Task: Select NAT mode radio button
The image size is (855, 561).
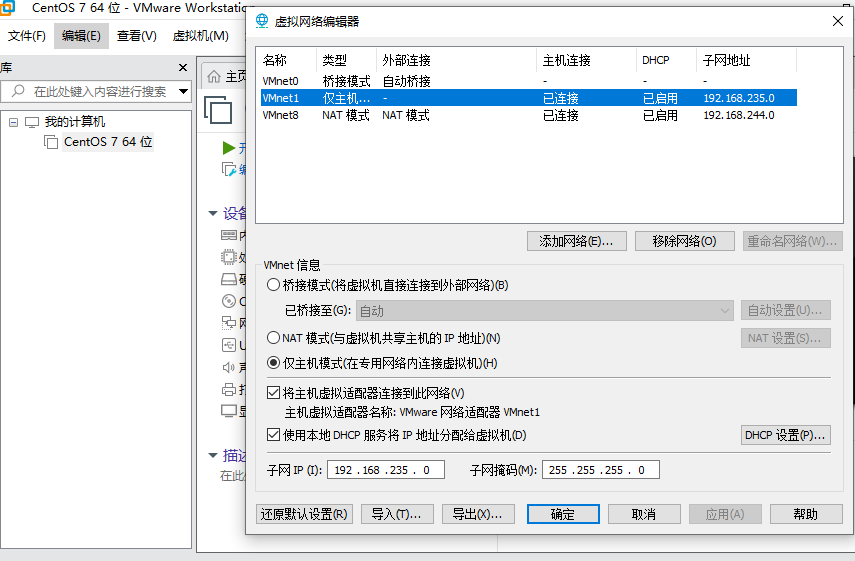Action: [x=273, y=338]
